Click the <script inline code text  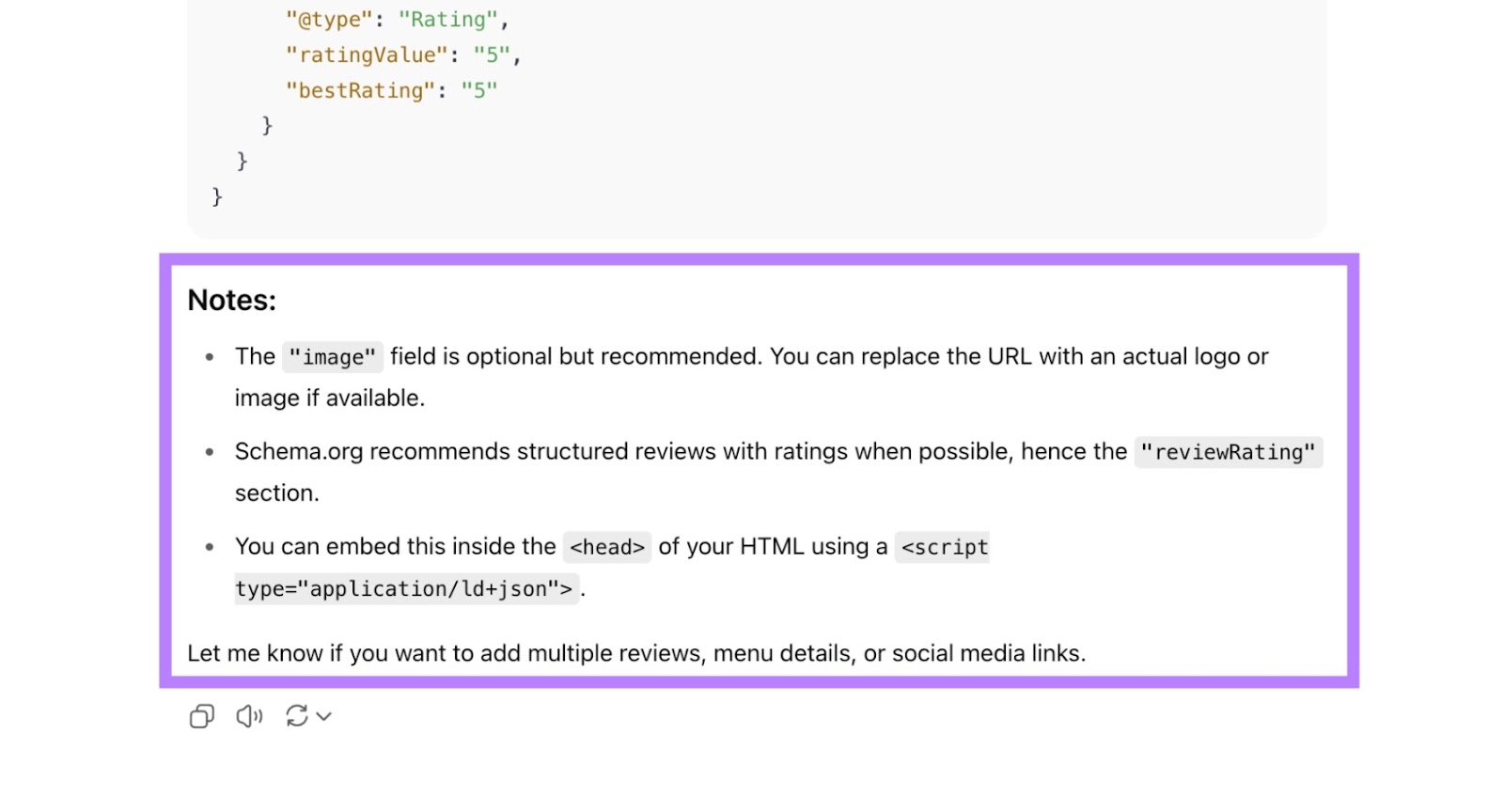click(944, 548)
